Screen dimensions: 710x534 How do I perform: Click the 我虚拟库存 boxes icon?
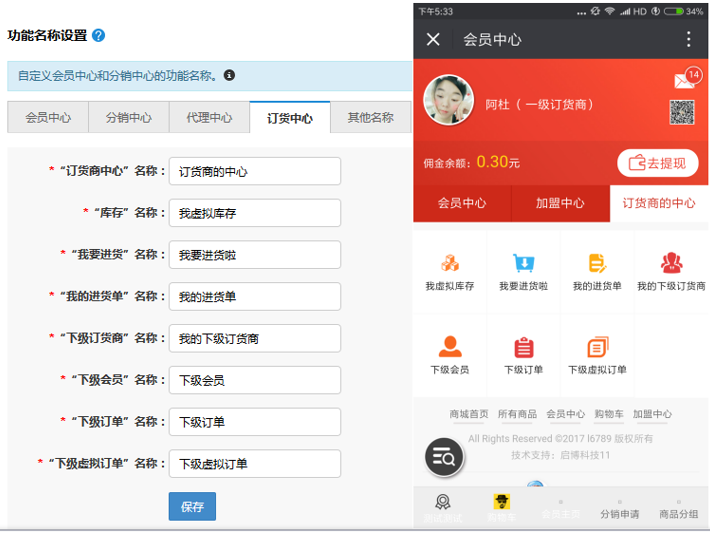point(450,264)
